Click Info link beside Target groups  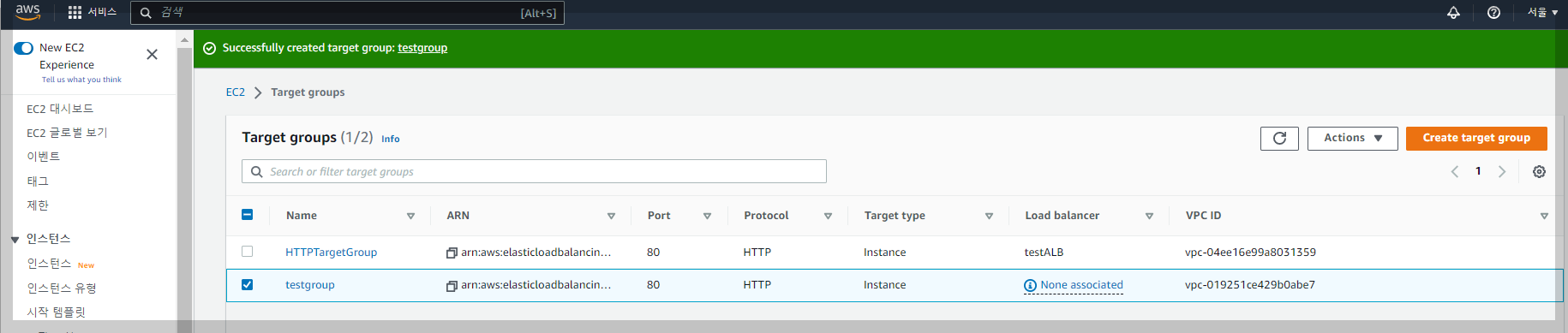pos(391,139)
